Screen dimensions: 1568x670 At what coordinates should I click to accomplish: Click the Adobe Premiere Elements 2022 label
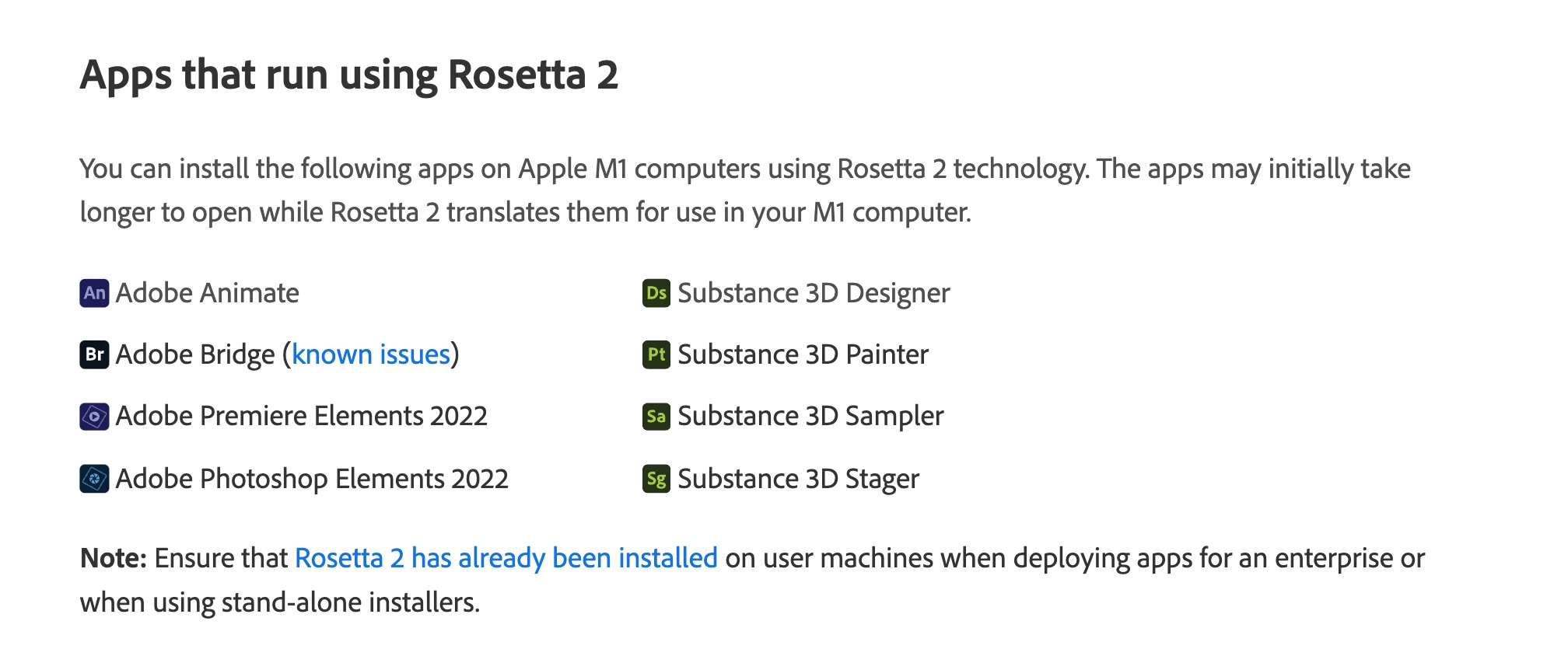302,417
